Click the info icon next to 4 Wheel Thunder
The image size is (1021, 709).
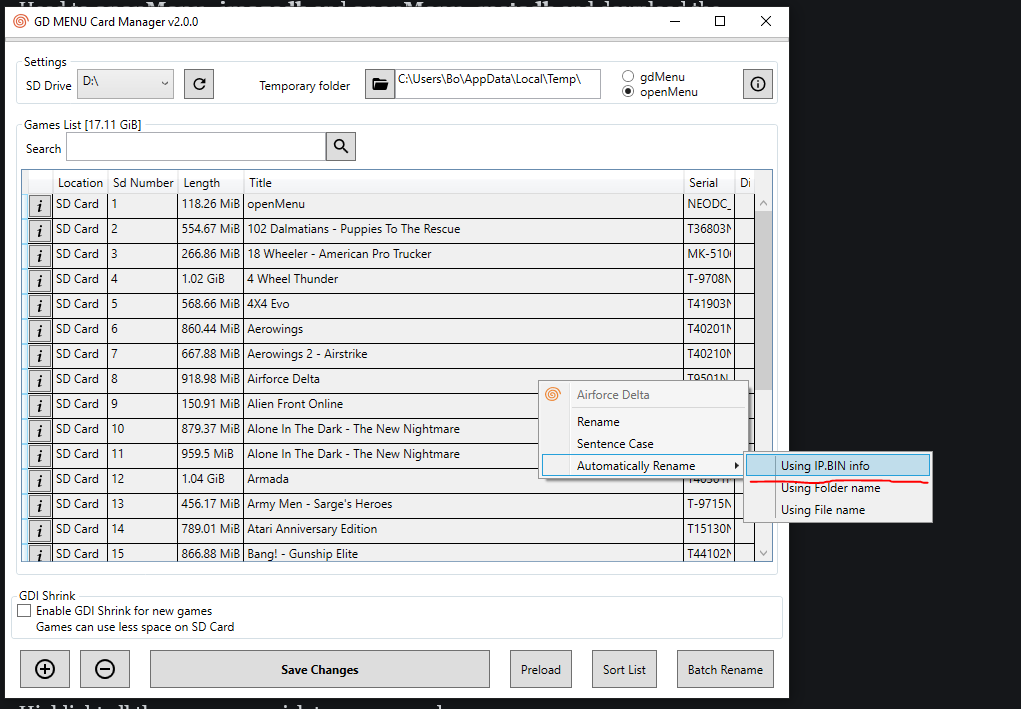pyautogui.click(x=38, y=278)
